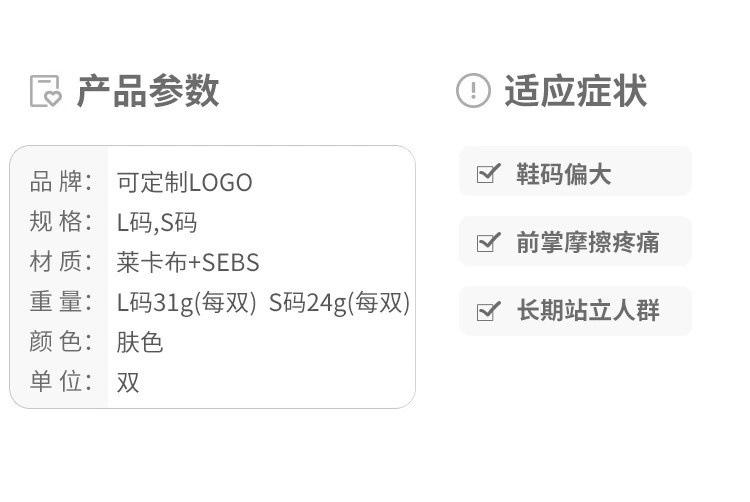Screen dimensions: 750x502
Task: Click the exclamation circle icon
Action: [473, 91]
